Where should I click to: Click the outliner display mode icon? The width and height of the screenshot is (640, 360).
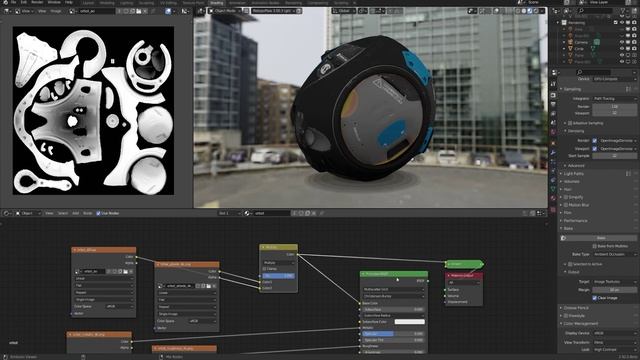pyautogui.click(x=556, y=11)
